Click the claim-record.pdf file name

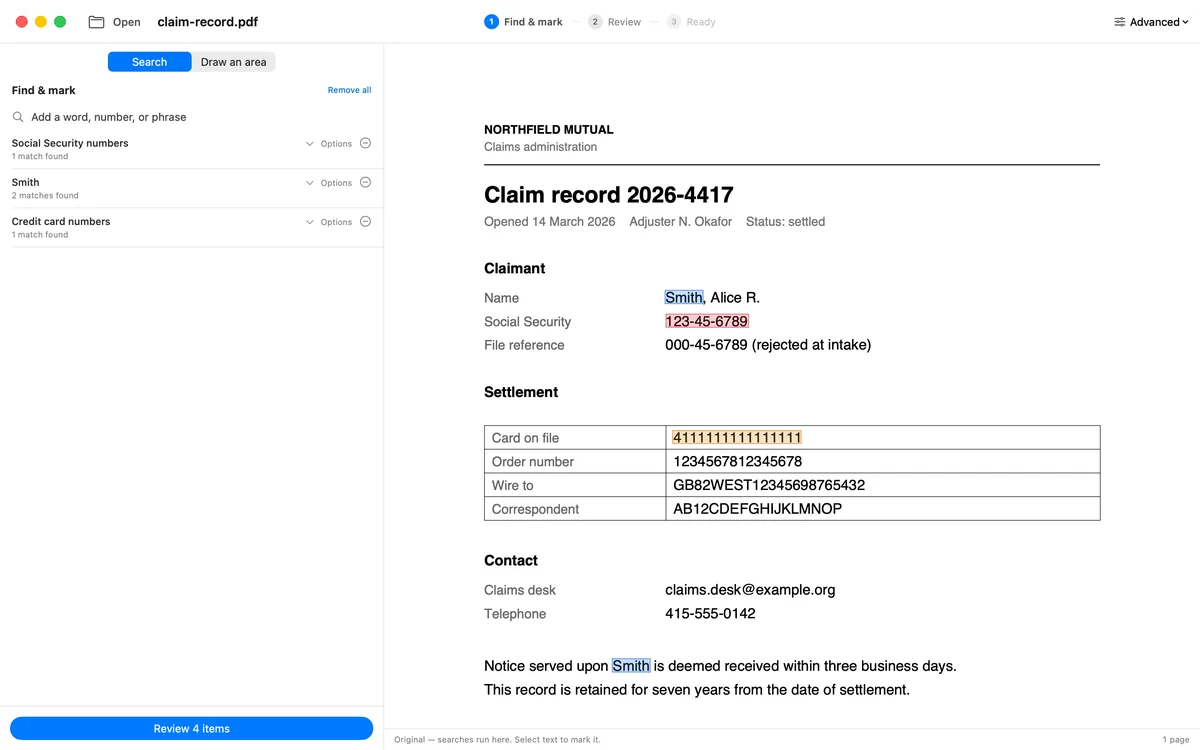[x=207, y=22]
